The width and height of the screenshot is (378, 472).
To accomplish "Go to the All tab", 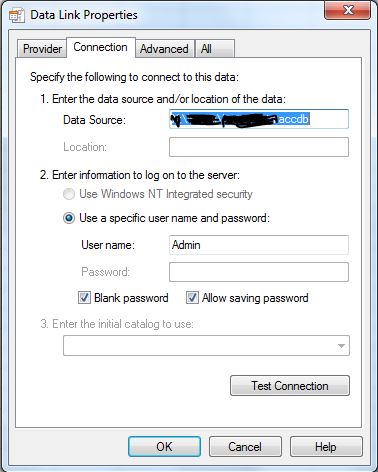I will (215, 49).
